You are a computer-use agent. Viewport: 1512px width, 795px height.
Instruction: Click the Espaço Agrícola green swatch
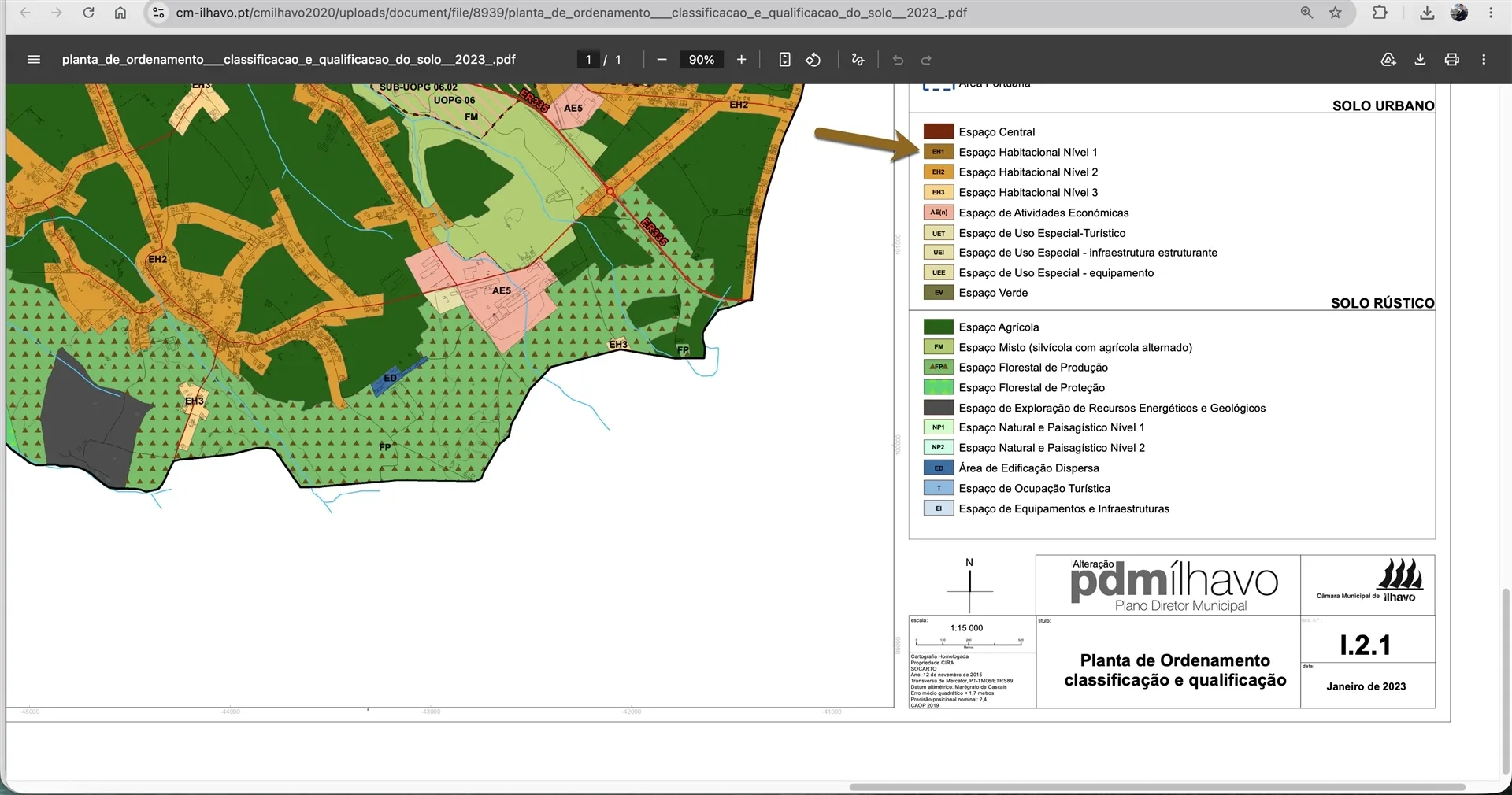coord(938,327)
